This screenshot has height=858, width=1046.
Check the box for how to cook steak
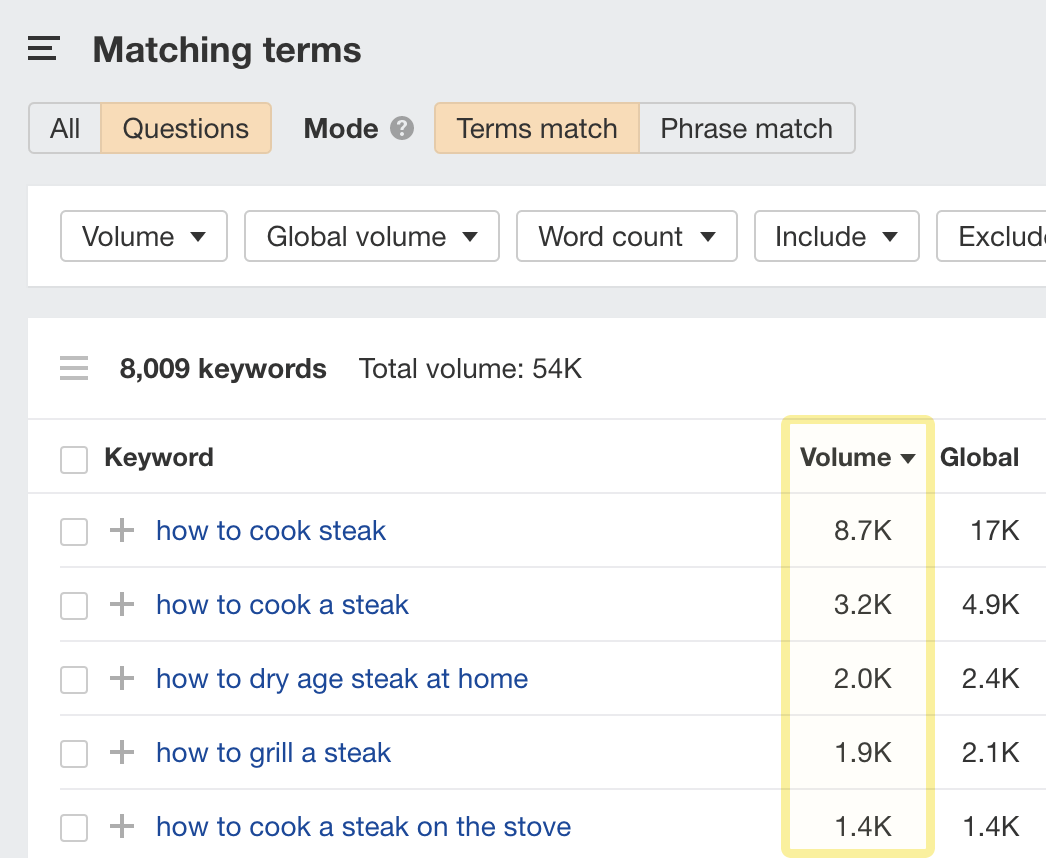point(74,532)
